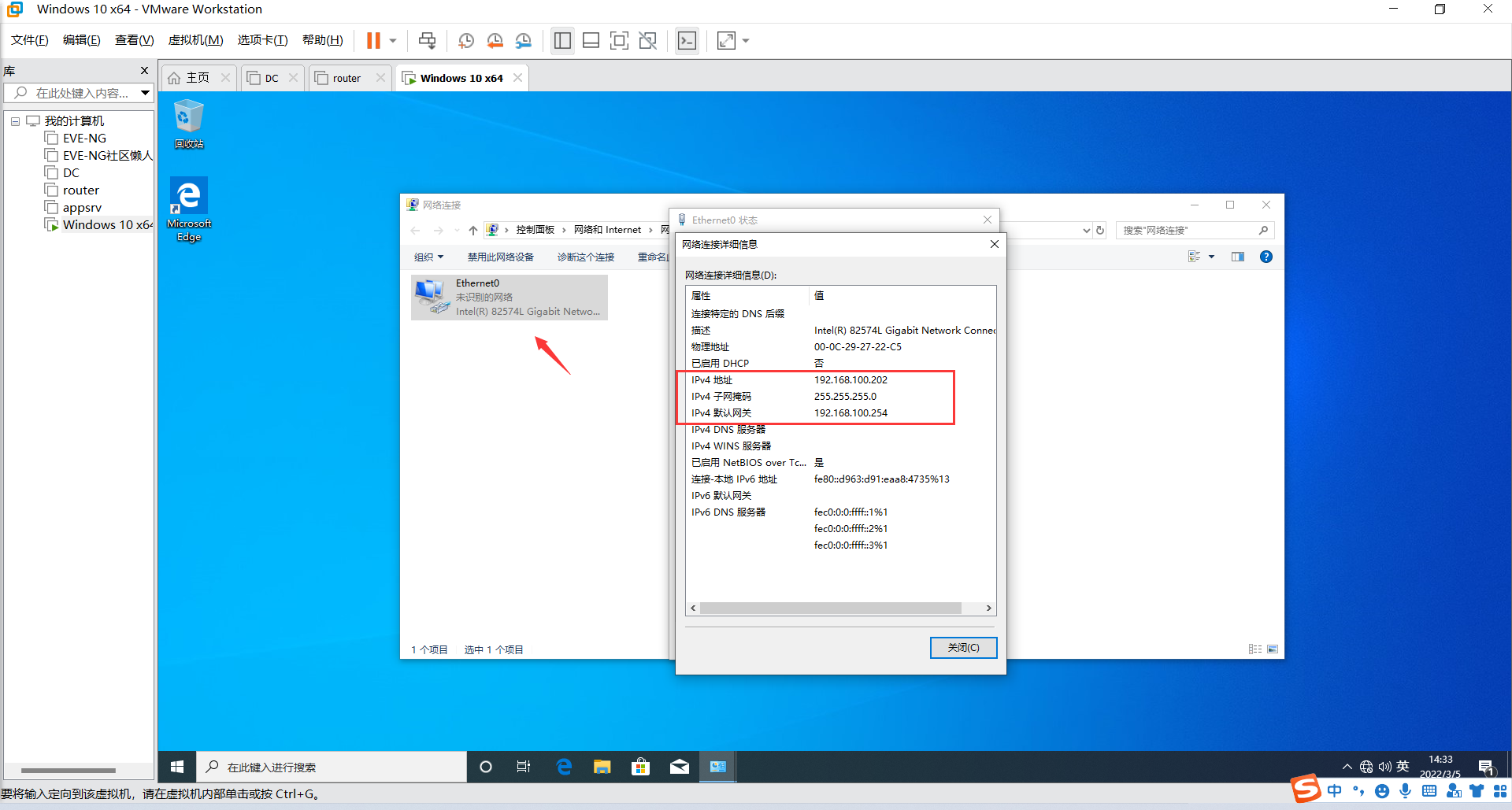
Task: Click 禁用此网络设备 command
Action: coord(500,257)
